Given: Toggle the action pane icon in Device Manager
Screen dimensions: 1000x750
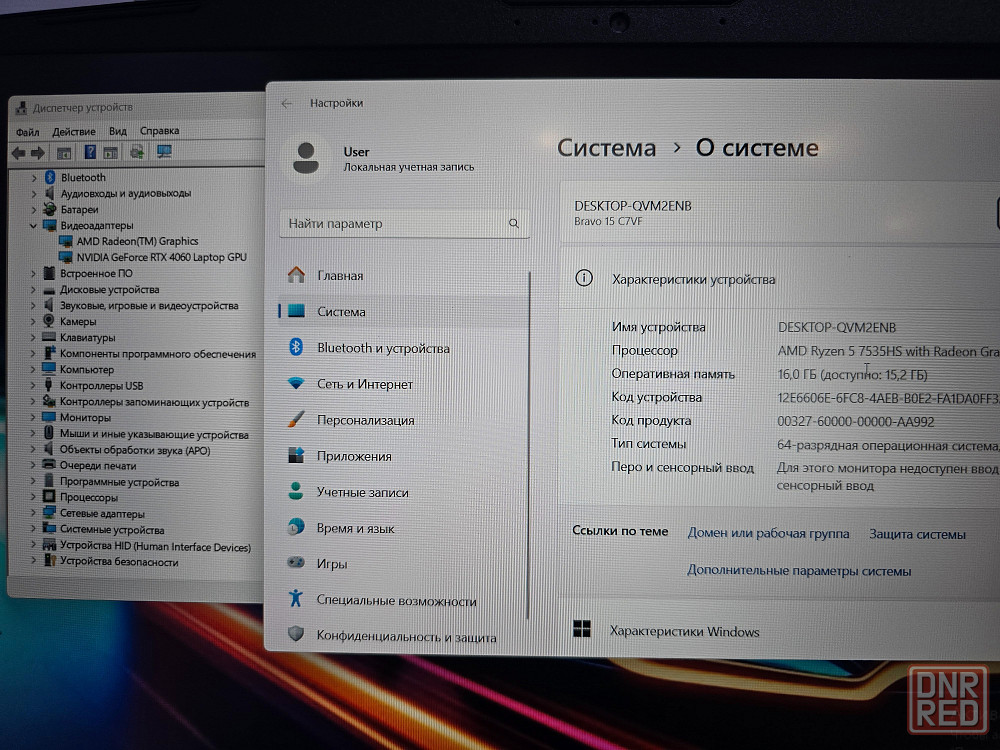Looking at the screenshot, I should (x=111, y=153).
